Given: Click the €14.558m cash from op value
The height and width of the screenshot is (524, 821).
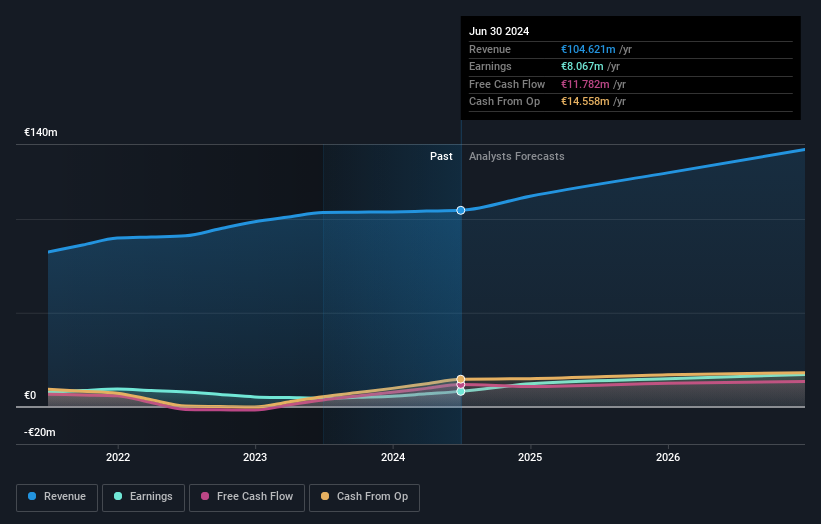Looking at the screenshot, I should coord(585,102).
